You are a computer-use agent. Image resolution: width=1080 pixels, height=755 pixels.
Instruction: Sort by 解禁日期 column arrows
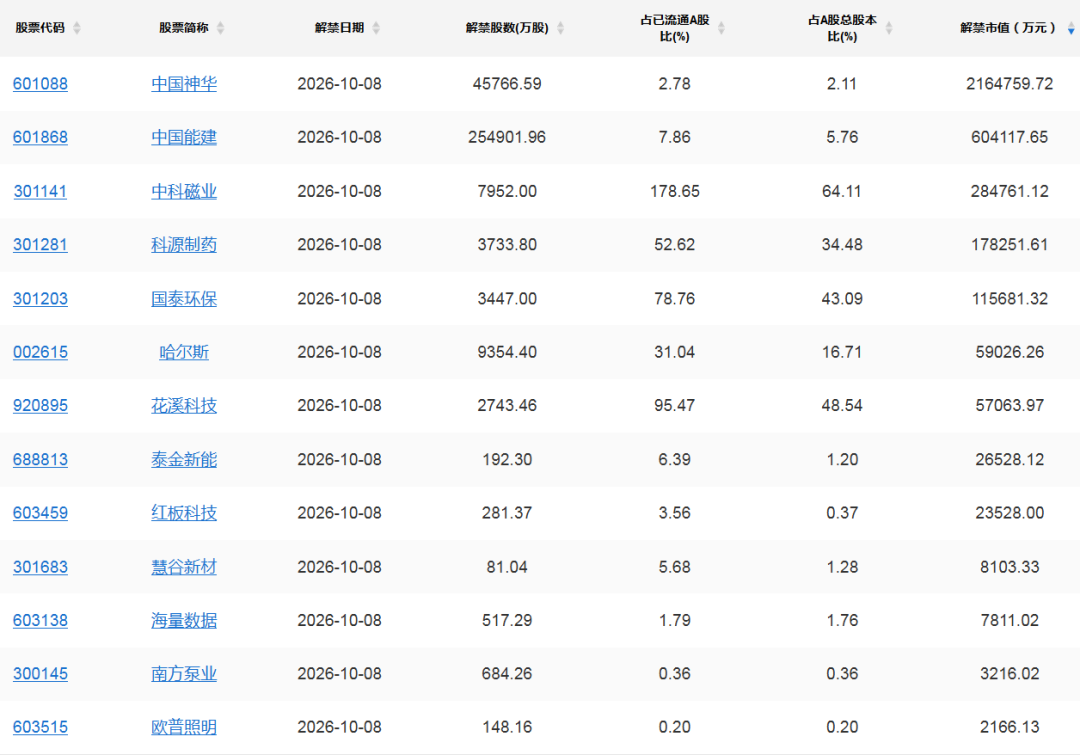pos(376,28)
